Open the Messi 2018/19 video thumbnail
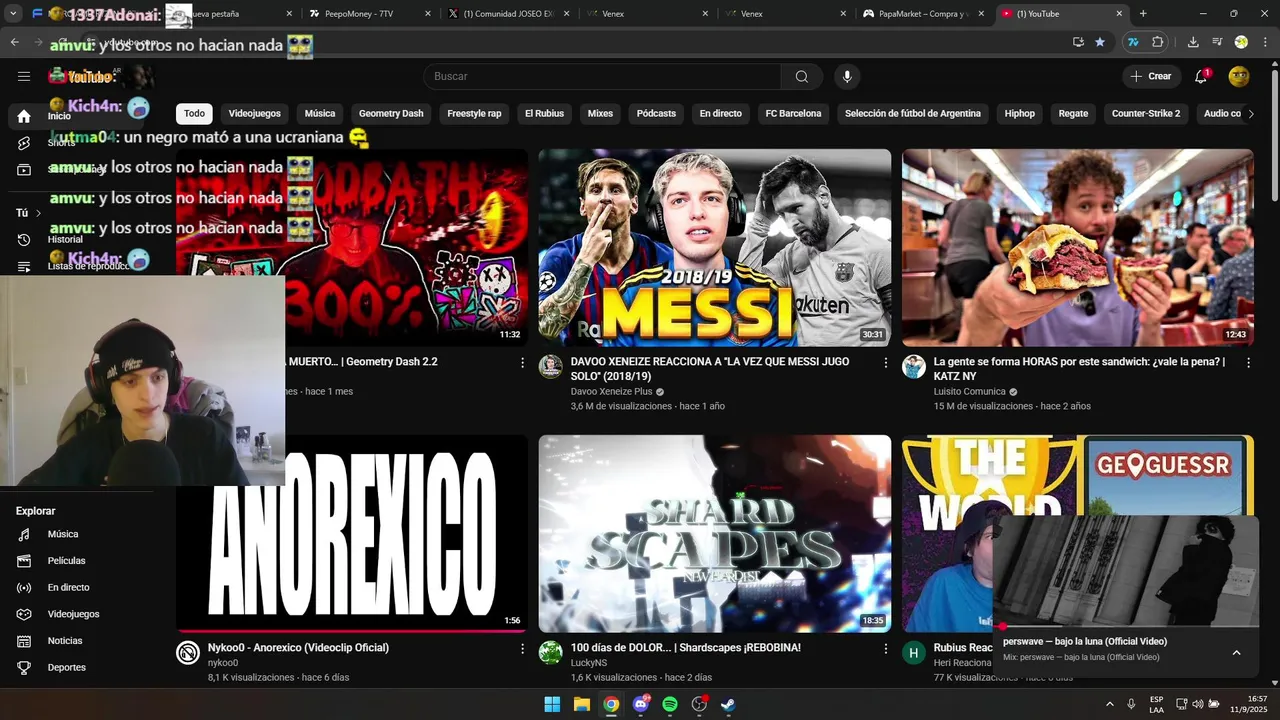Viewport: 1280px width, 720px height. (715, 248)
